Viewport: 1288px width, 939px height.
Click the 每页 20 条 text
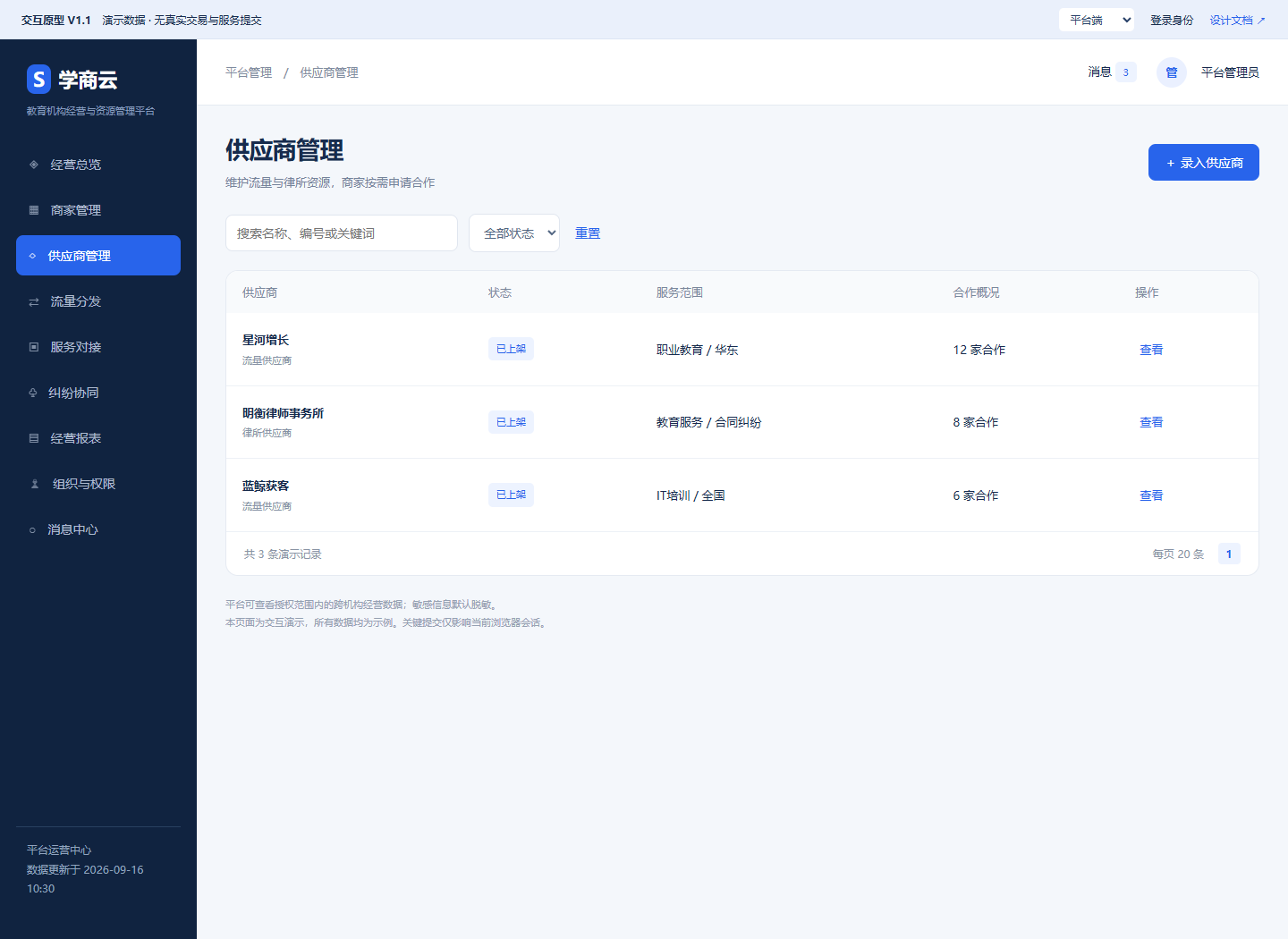[x=1178, y=554]
